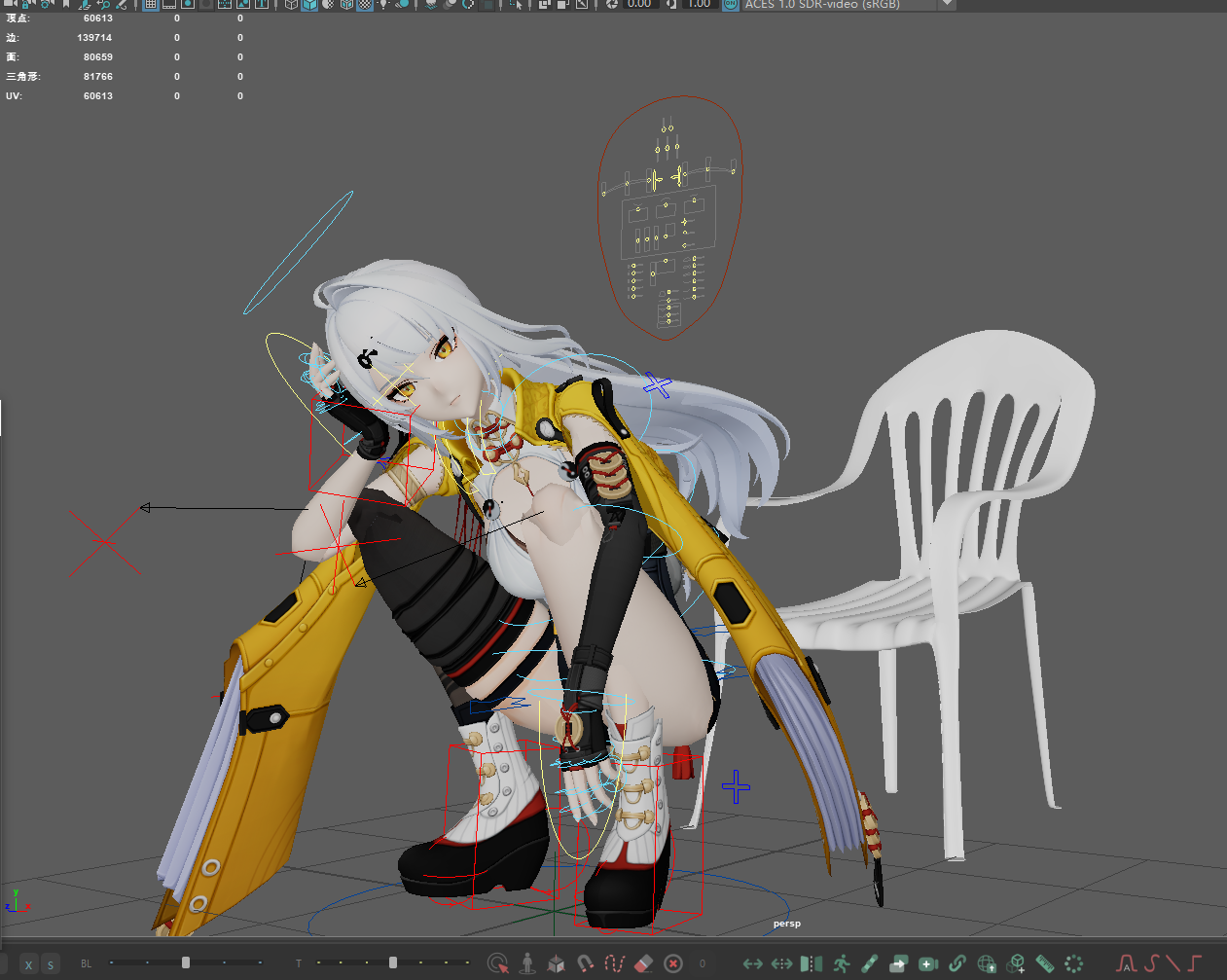Click the gamma field showing 1.00
This screenshot has height=980, width=1227.
(700, 5)
